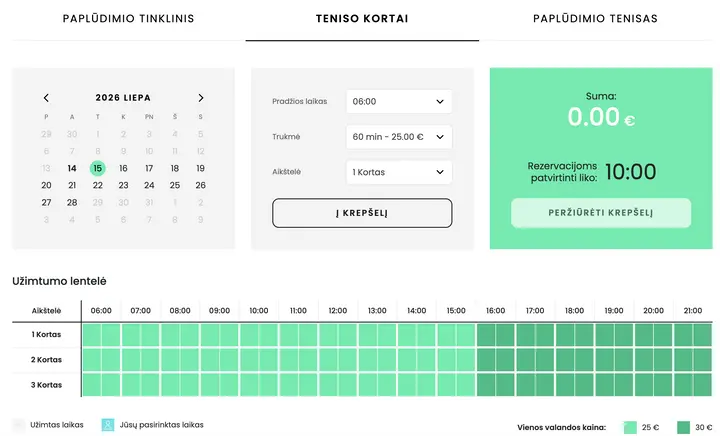Open the Aikštelė court dropdown

[399, 172]
